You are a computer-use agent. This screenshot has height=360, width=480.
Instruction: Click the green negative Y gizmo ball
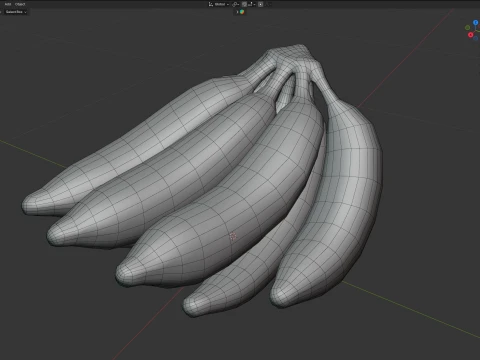click(467, 27)
